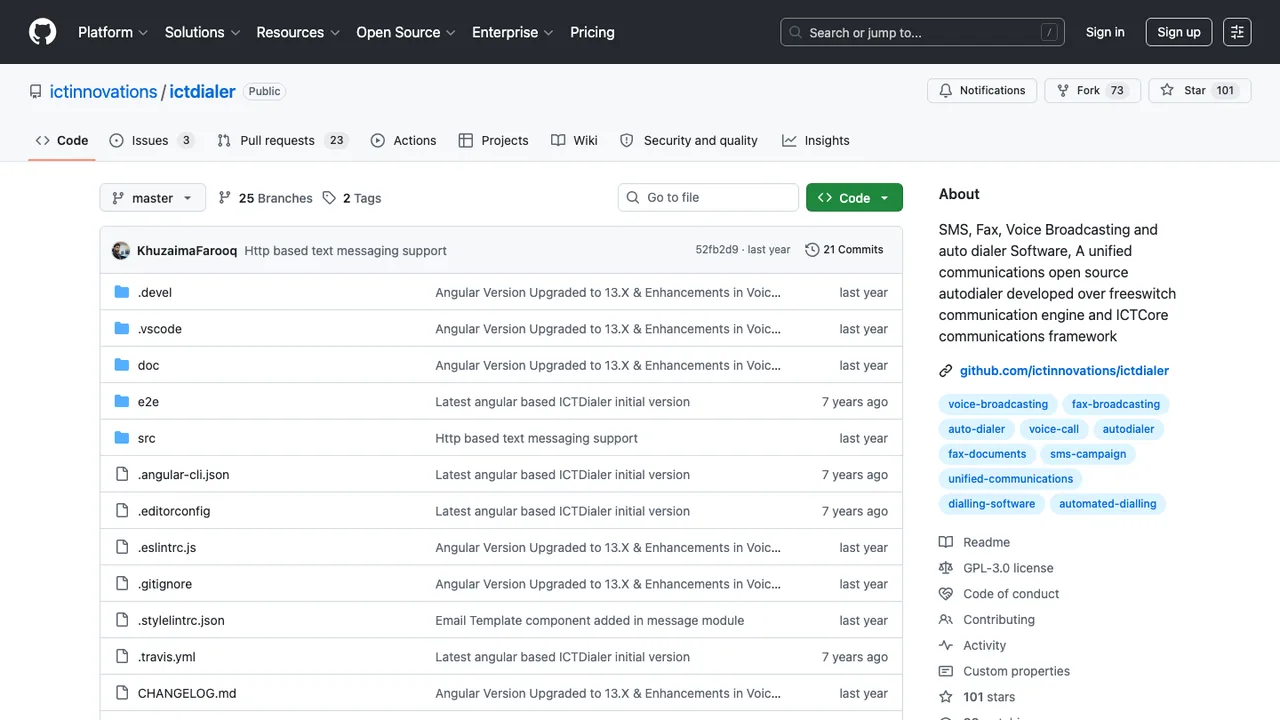Click the e2e folder icon

click(122, 402)
